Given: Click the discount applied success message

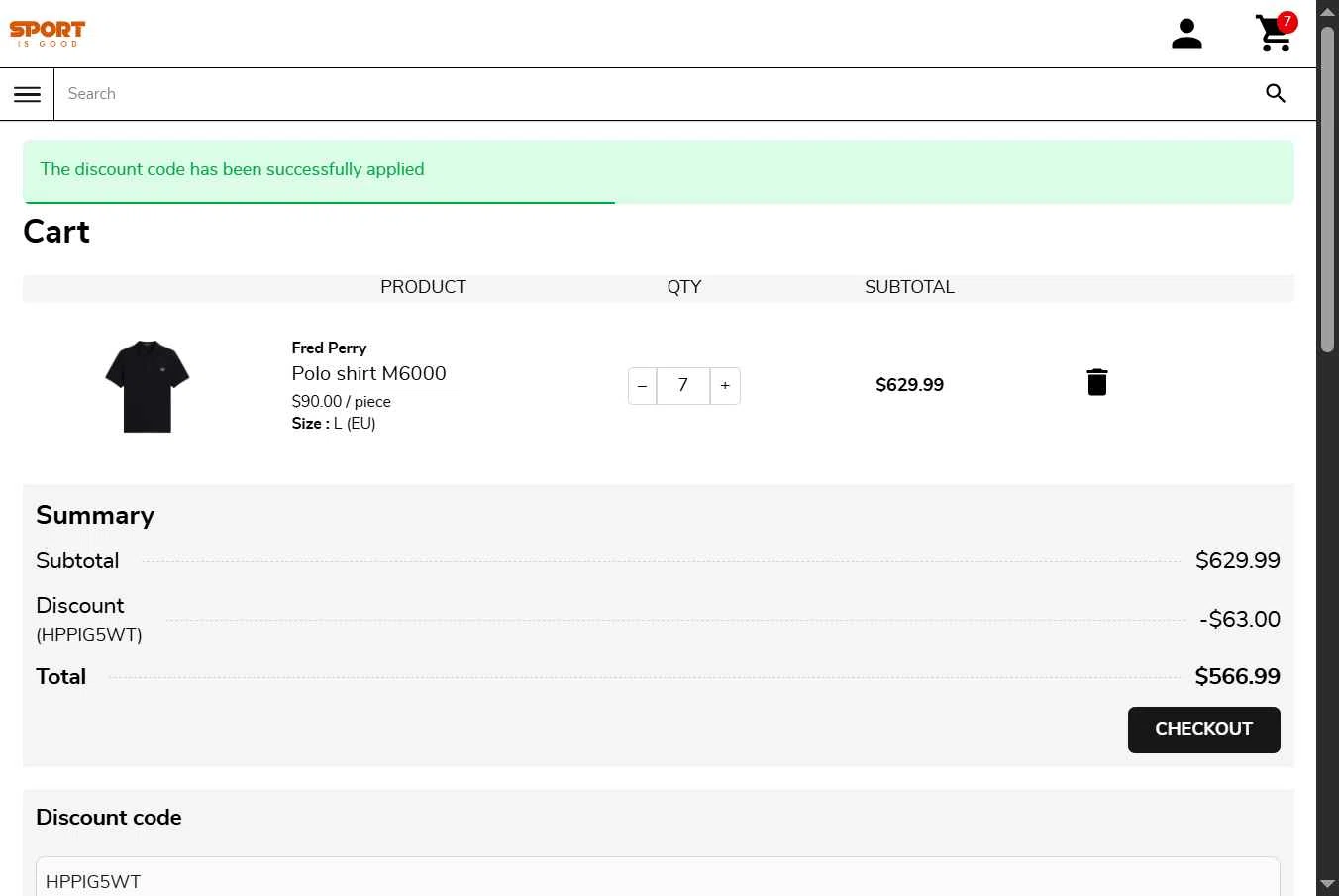Looking at the screenshot, I should click(x=658, y=171).
